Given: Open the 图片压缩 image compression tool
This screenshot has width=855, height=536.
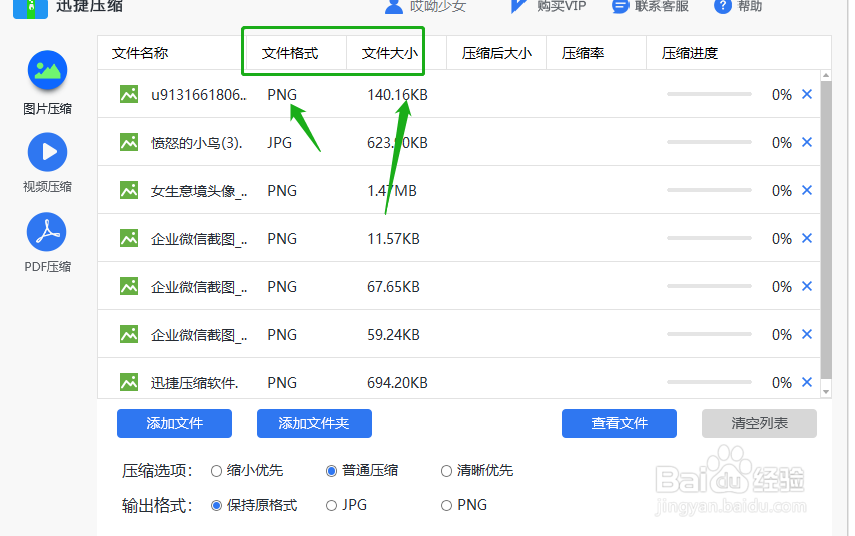Looking at the screenshot, I should coord(47,83).
